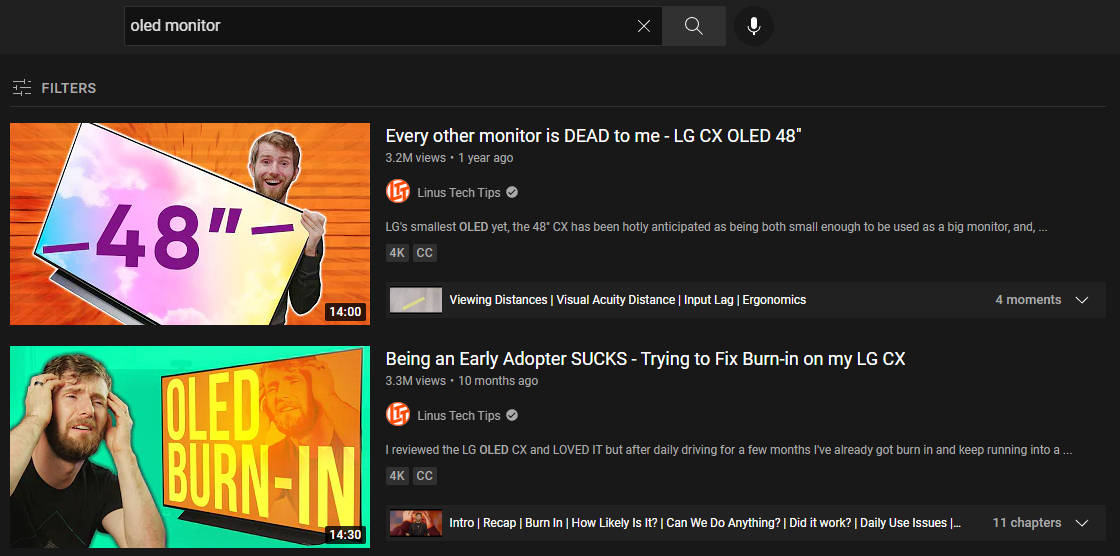The width and height of the screenshot is (1120, 556).
Task: Click '3.3M views • 10 months ago' text
Action: 461,381
